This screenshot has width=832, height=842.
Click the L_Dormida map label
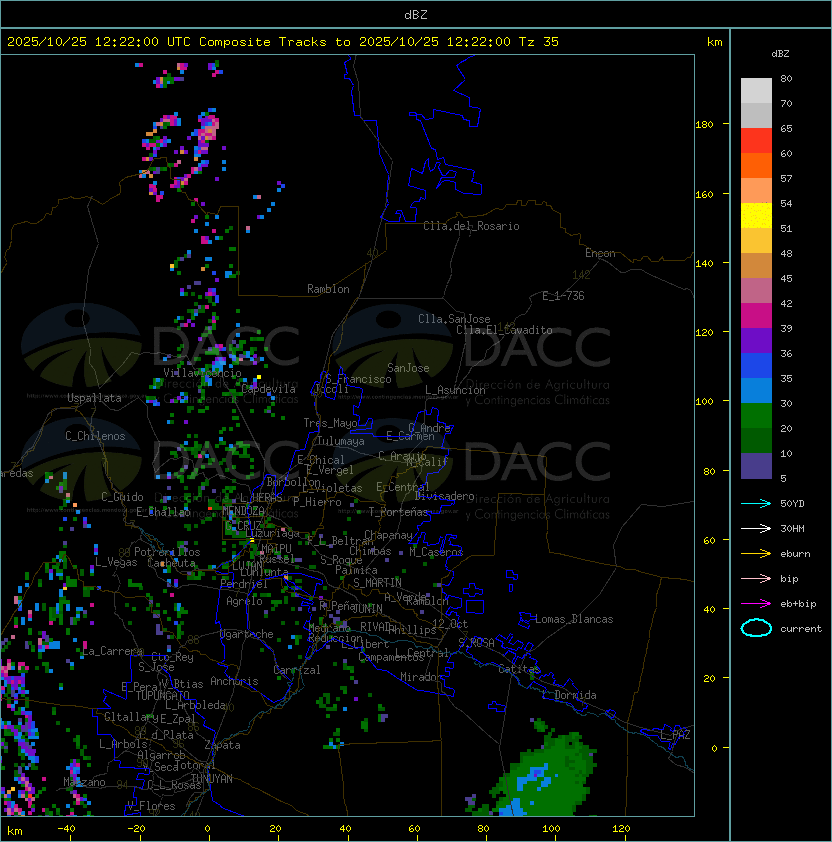[x=569, y=695]
